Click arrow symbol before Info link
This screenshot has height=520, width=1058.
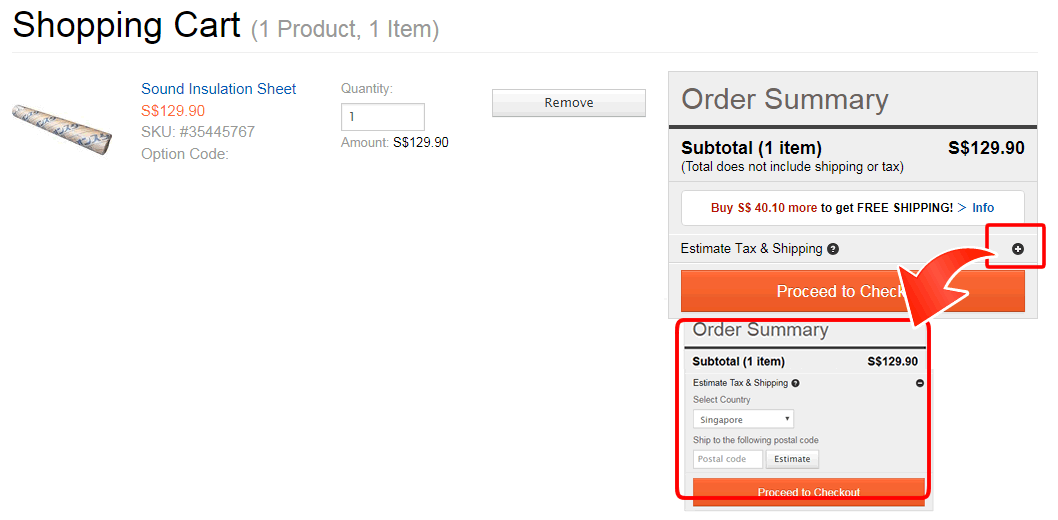(962, 208)
